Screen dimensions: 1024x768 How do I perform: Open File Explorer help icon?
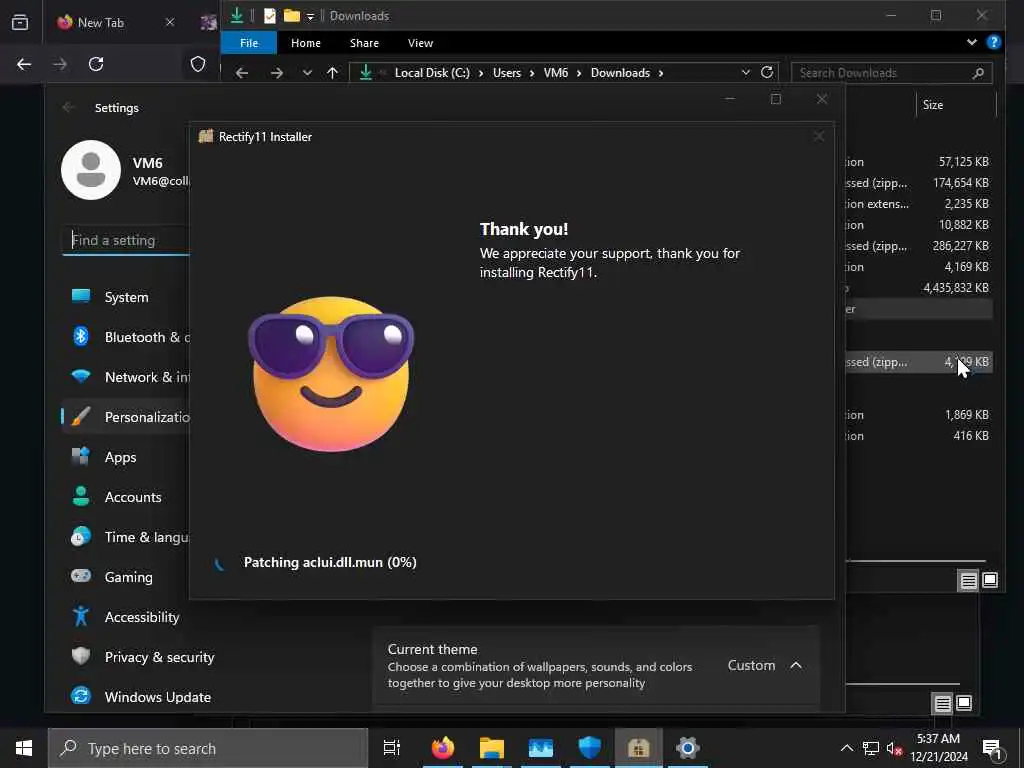click(994, 42)
